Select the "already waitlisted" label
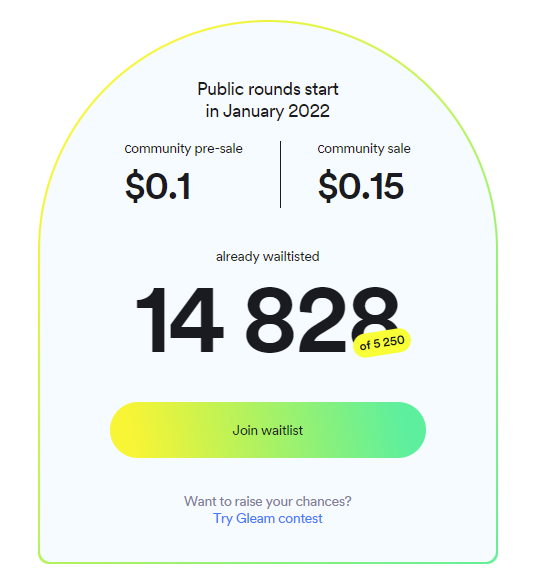The height and width of the screenshot is (586, 536). 268,256
